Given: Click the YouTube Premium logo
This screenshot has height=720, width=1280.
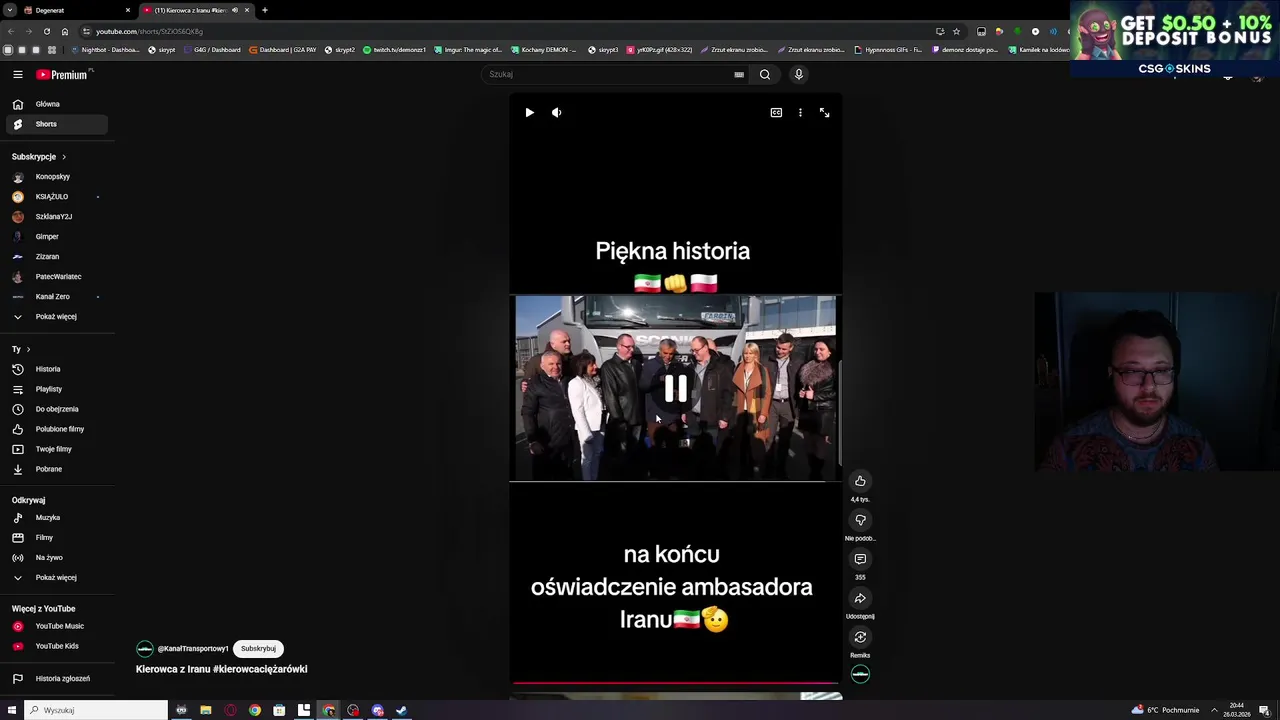Looking at the screenshot, I should coord(62,74).
